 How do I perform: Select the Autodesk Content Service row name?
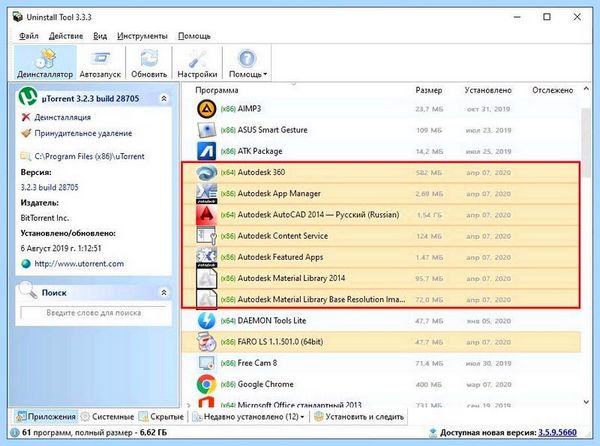283,236
